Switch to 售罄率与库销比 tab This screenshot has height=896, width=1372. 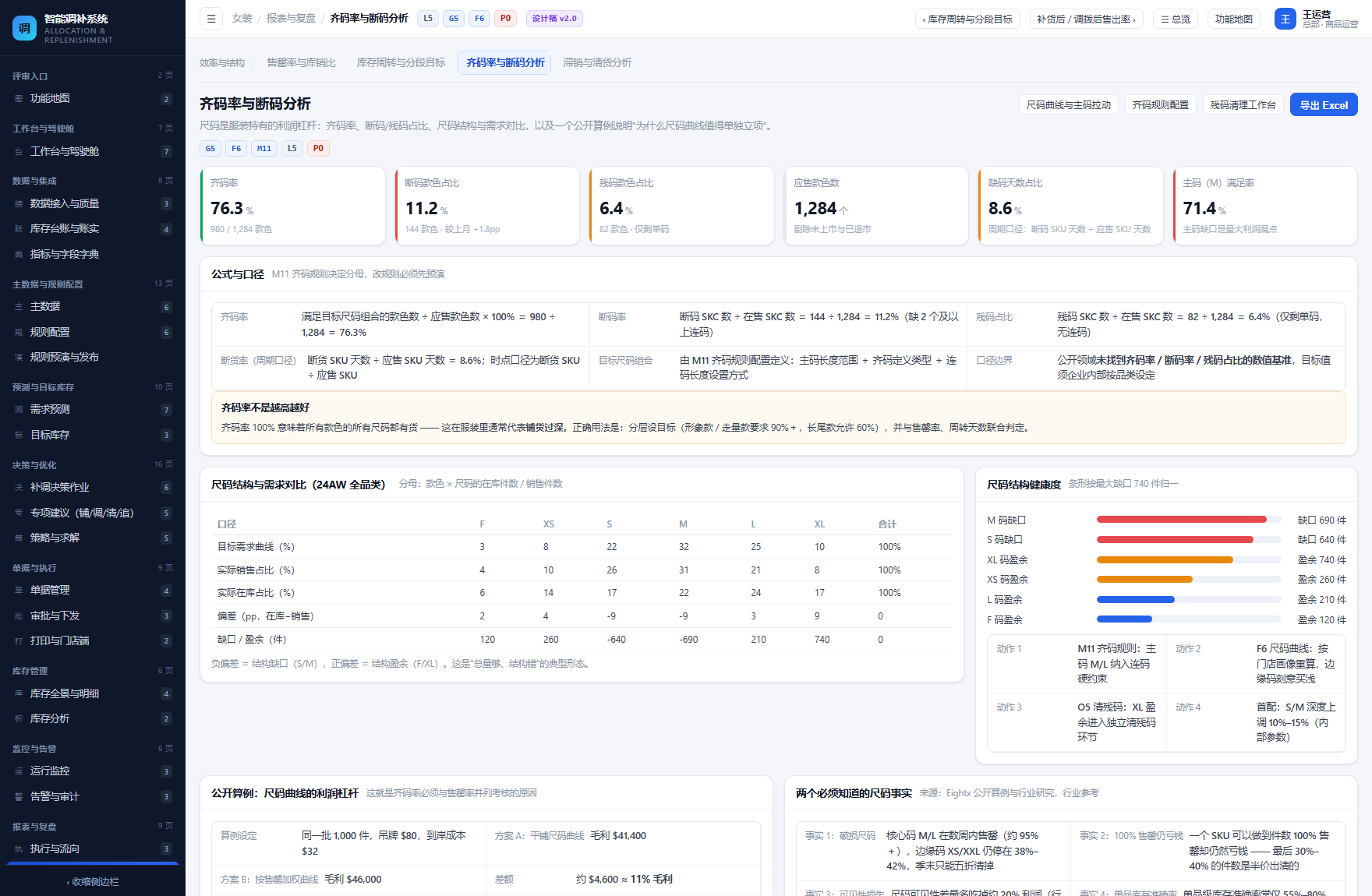tap(301, 63)
